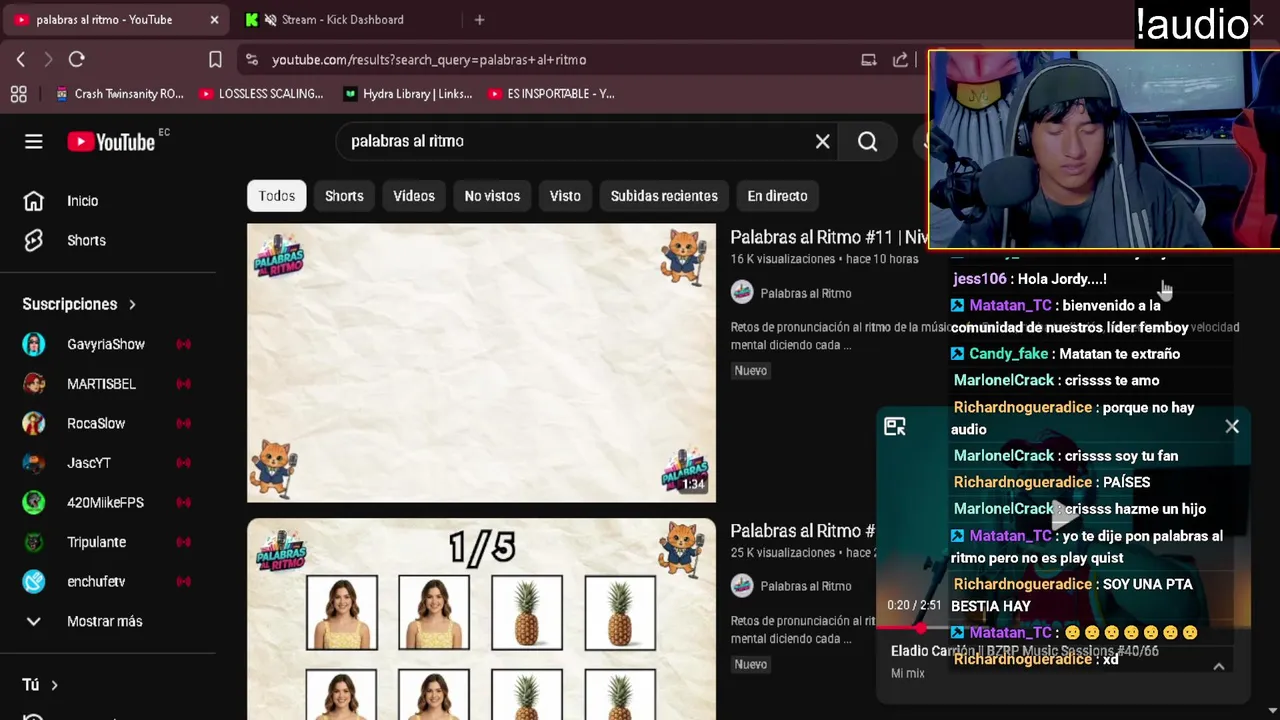Image resolution: width=1280 pixels, height=720 pixels.
Task: Open Palabras al Ritmo #11 video title
Action: pyautogui.click(x=829, y=237)
